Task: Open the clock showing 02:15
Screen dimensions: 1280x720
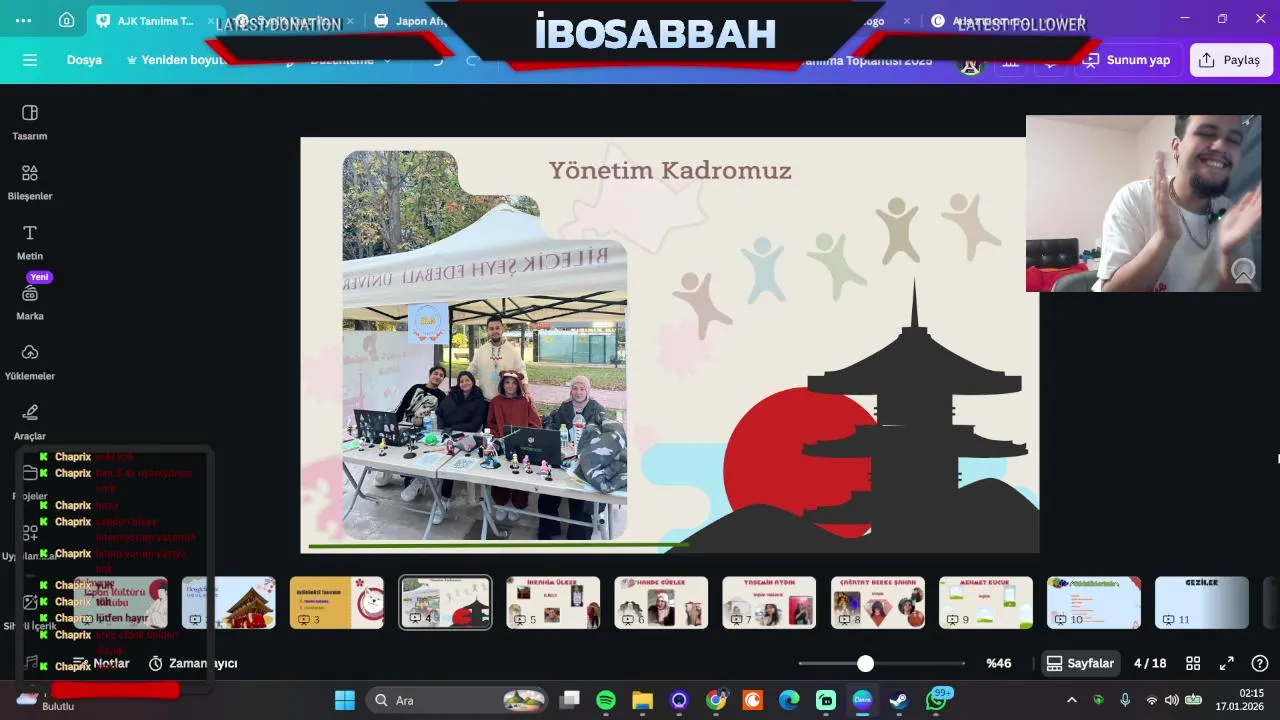Action: 1240,700
